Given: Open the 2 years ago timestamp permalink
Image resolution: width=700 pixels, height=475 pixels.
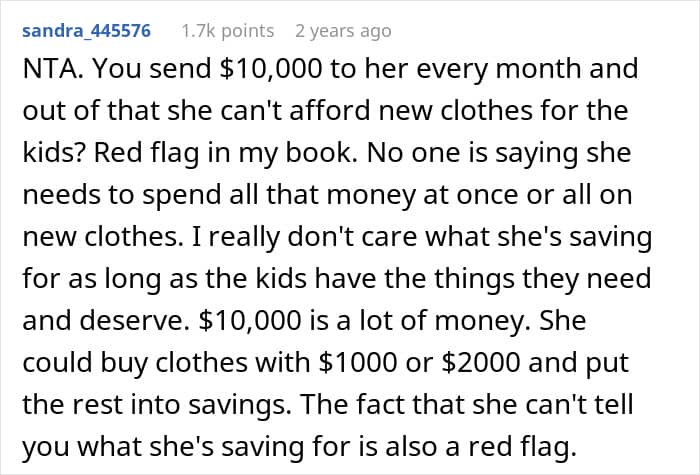Looking at the screenshot, I should 343,31.
